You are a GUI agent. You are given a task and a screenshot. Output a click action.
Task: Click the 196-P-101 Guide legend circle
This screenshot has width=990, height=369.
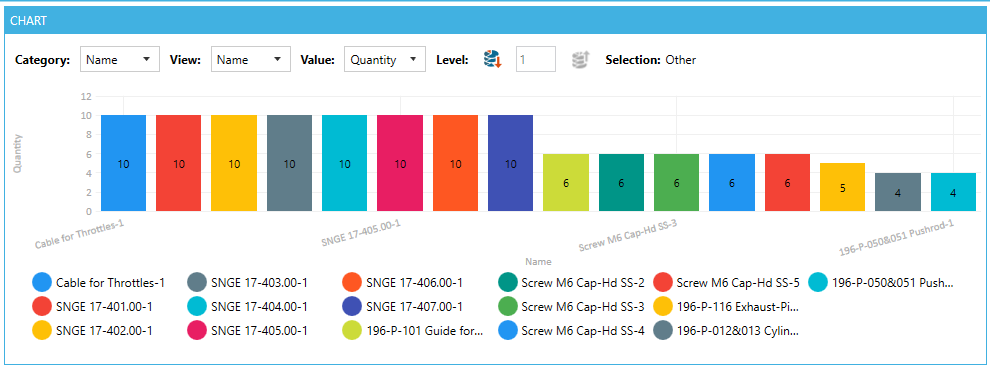coord(352,330)
